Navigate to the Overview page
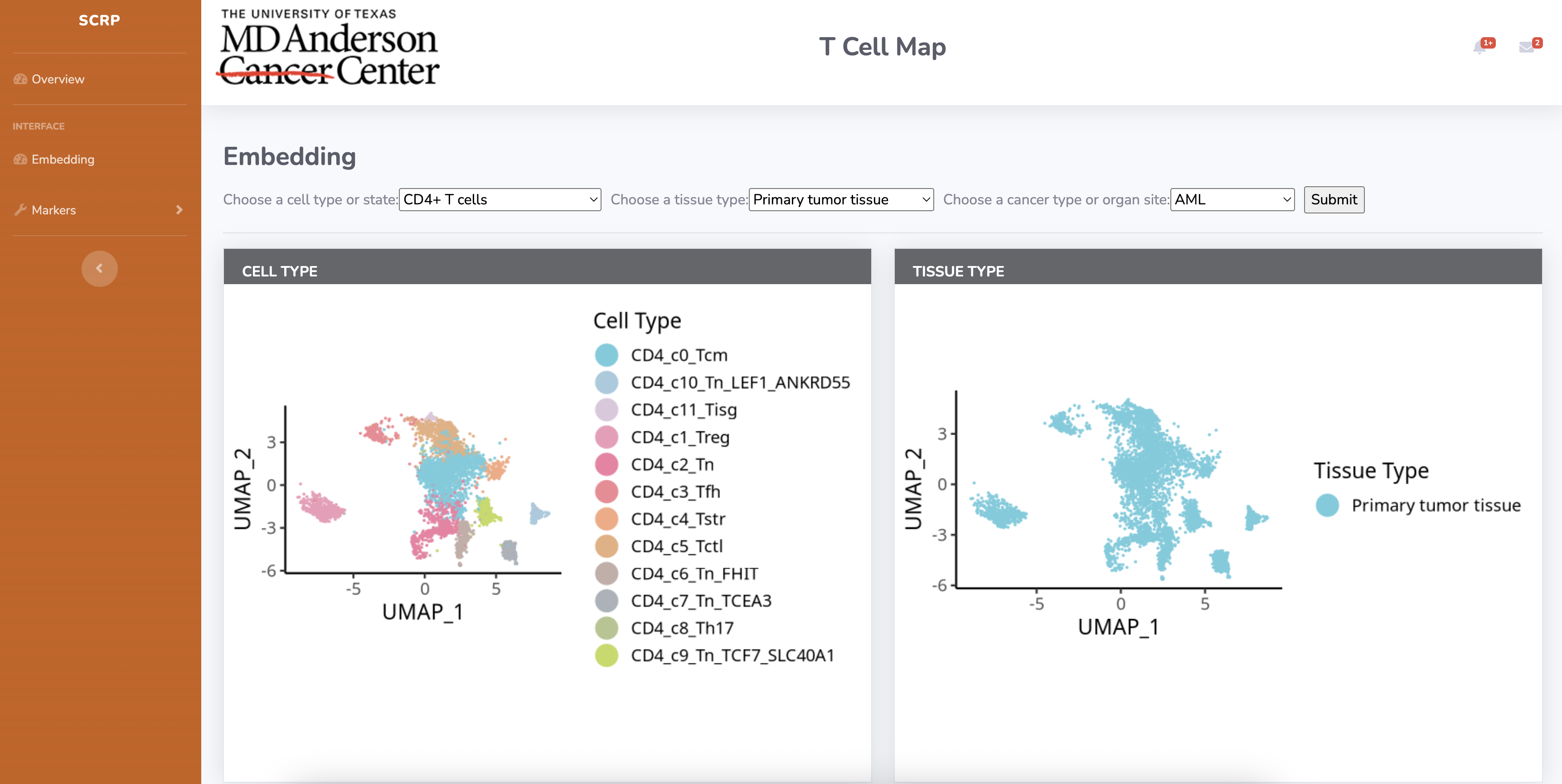Screen dimensions: 1562x784 point(58,79)
